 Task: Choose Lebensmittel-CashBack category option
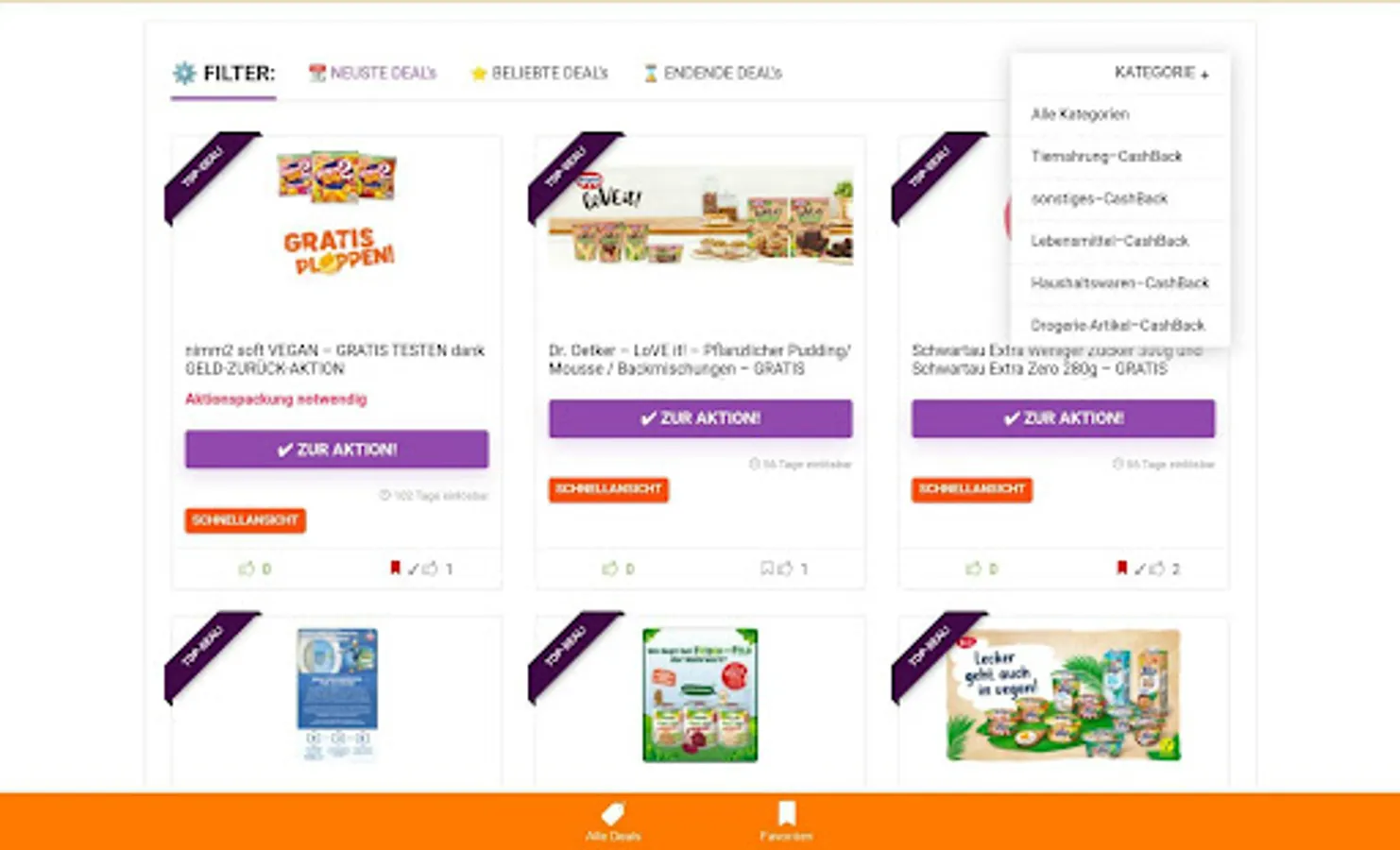(x=1110, y=241)
